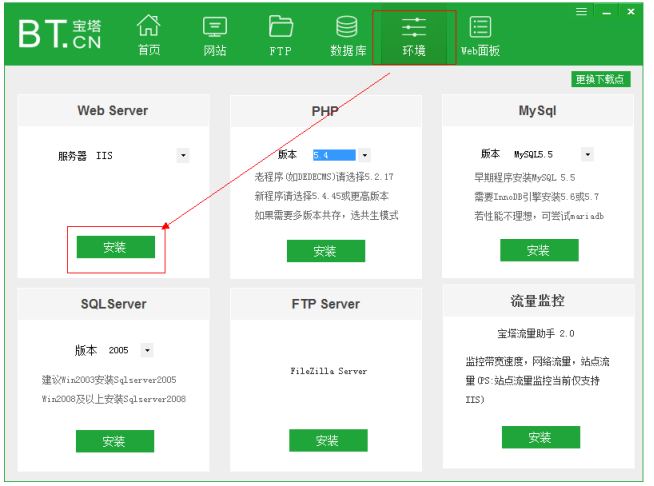
Task: Click the FTP Server panel heading
Action: tap(326, 304)
